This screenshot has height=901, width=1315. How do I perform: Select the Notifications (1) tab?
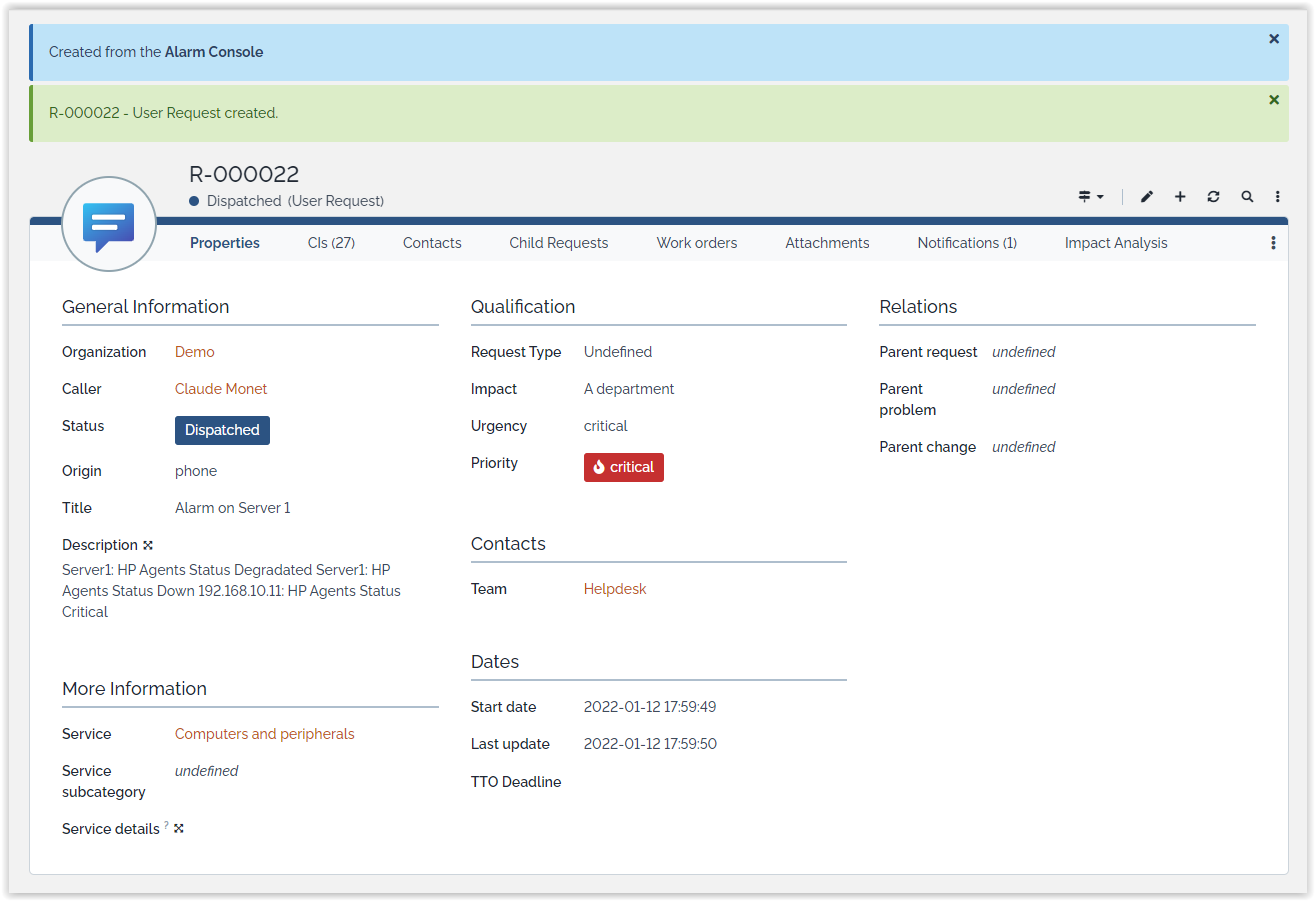pos(966,243)
